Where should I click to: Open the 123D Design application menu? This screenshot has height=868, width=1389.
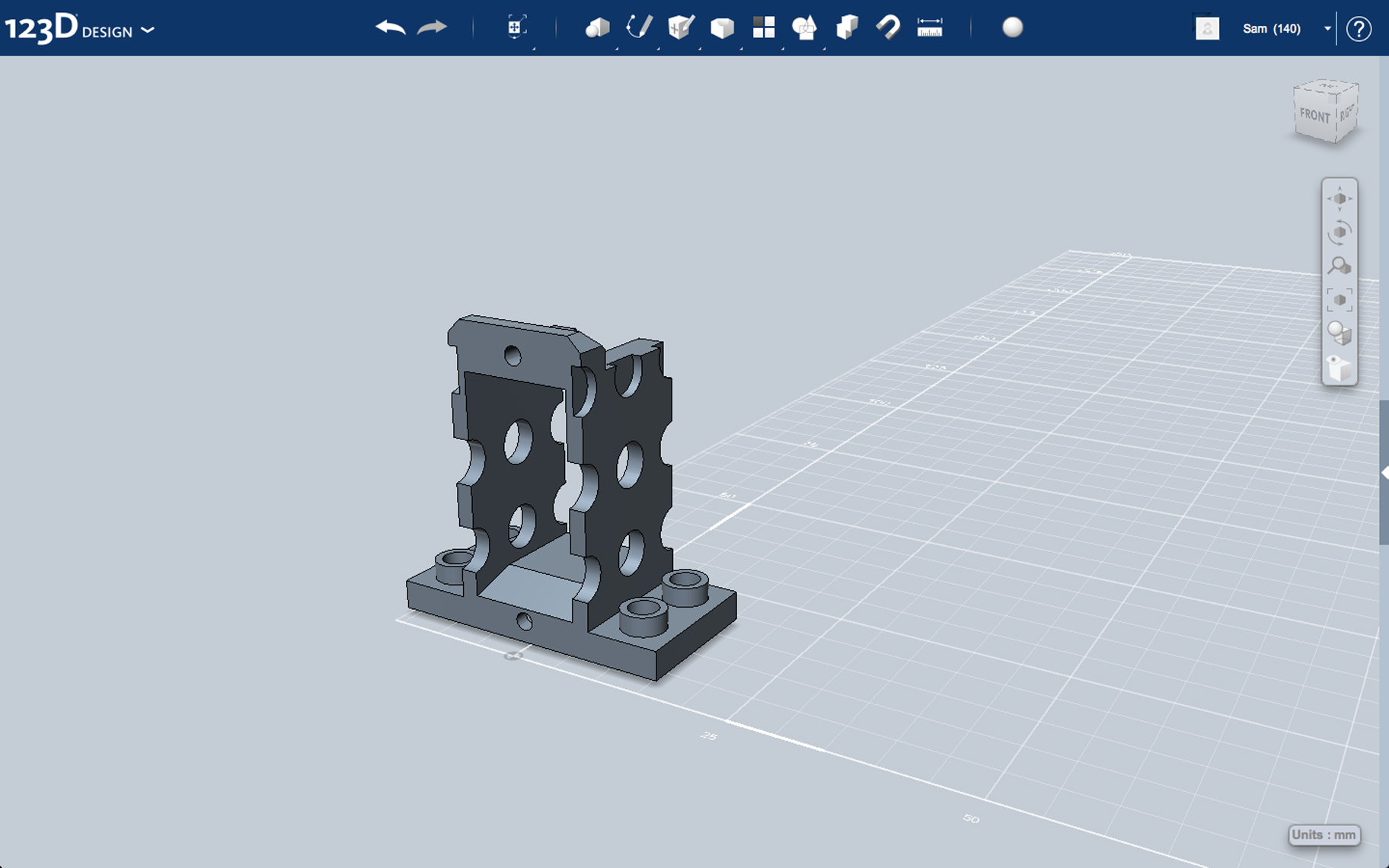click(x=79, y=29)
